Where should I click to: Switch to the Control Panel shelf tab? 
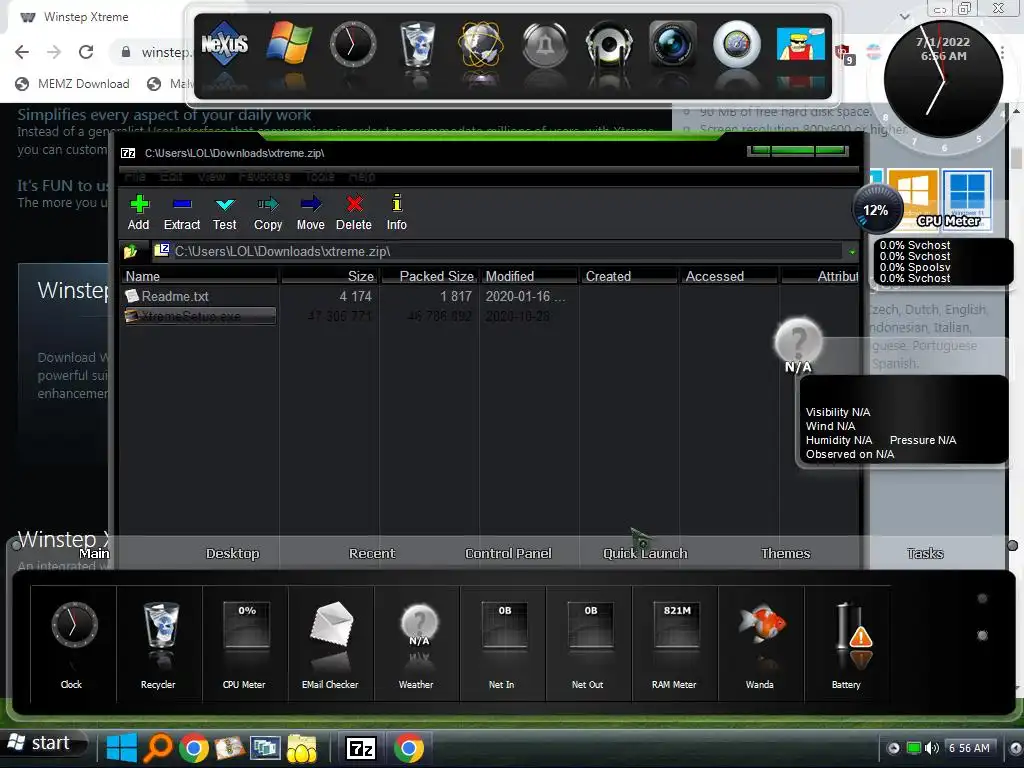(x=508, y=553)
